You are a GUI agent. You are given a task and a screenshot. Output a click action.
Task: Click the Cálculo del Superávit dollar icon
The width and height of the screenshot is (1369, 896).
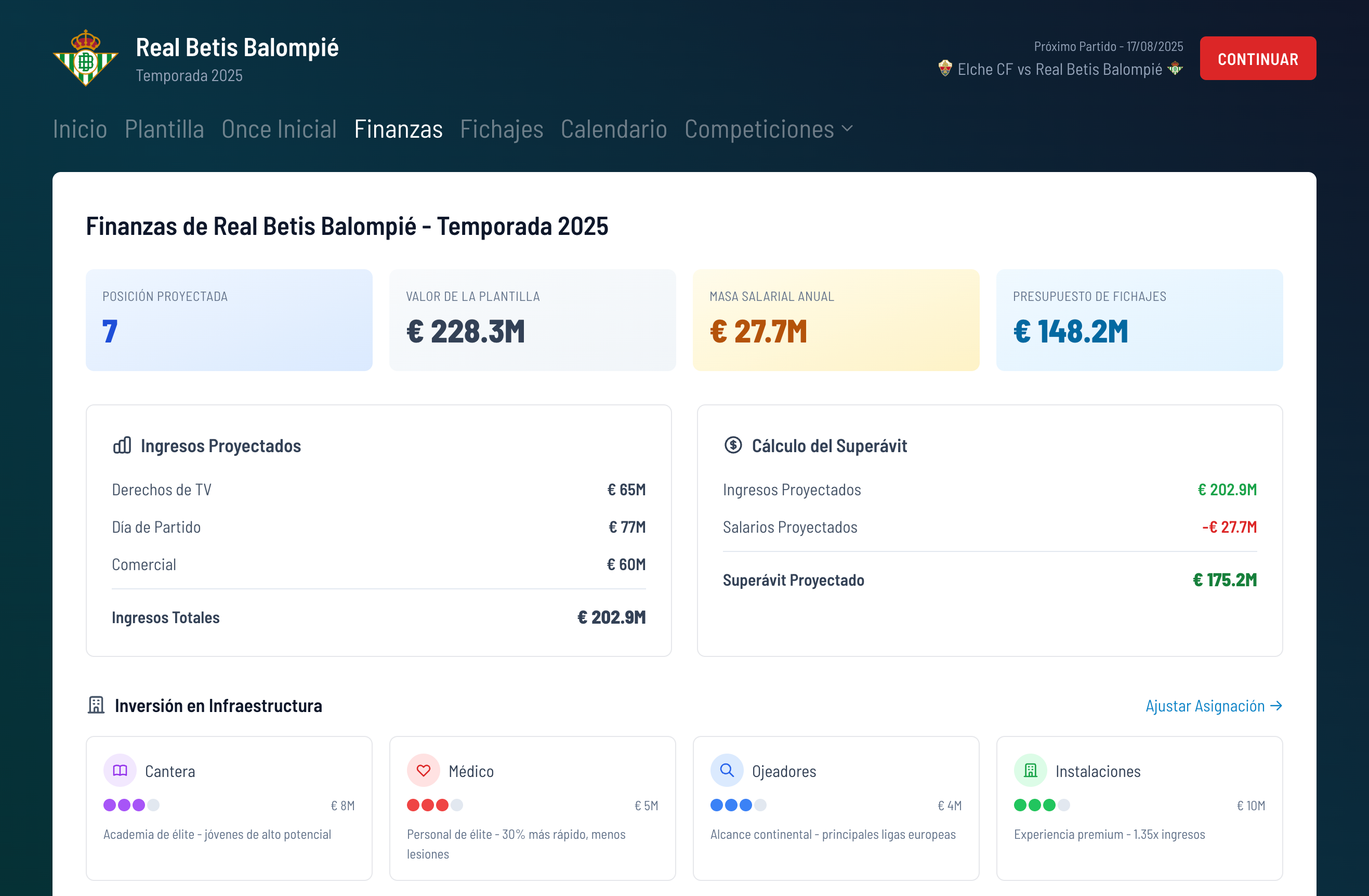pos(733,445)
